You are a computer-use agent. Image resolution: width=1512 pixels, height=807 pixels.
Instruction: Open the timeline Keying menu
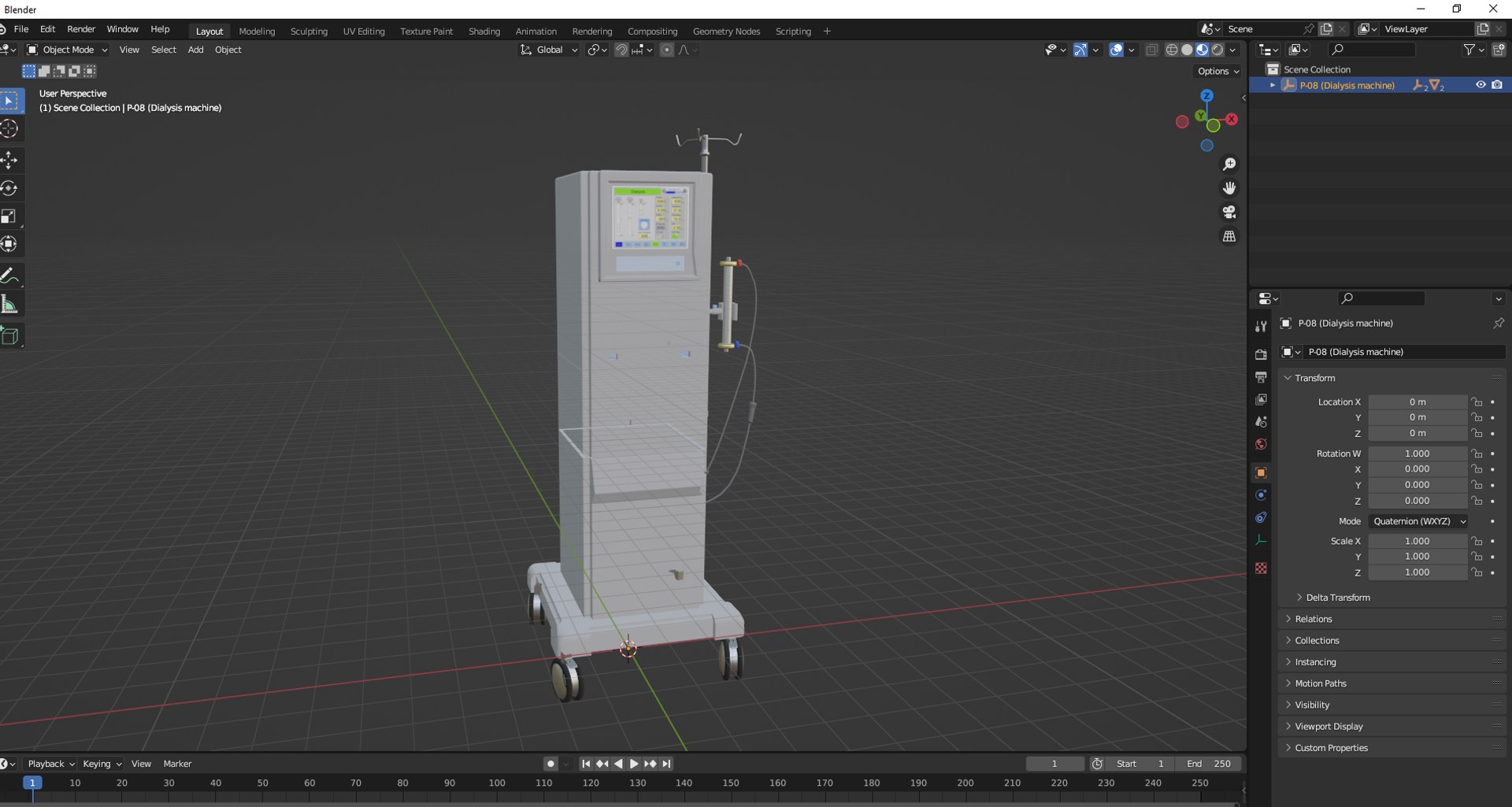click(x=102, y=764)
